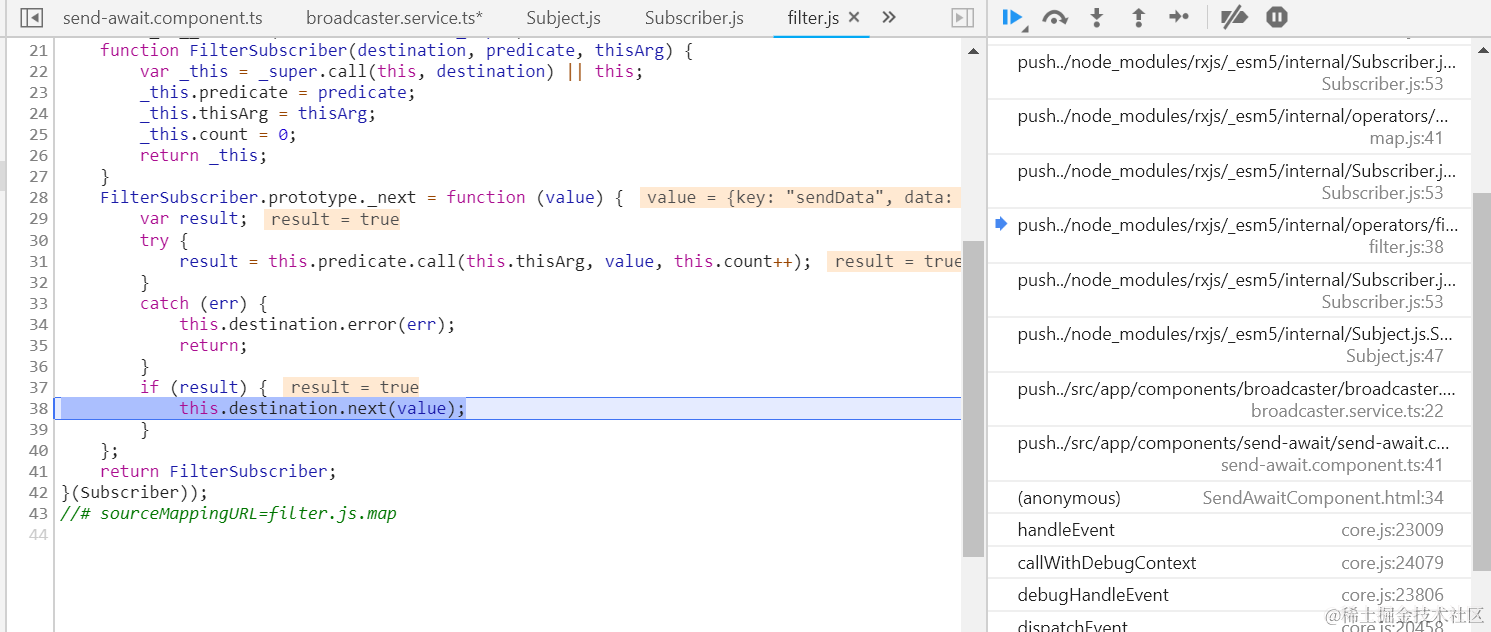Select call frame at Subject.js:47
1491x632 pixels.
coord(1229,345)
